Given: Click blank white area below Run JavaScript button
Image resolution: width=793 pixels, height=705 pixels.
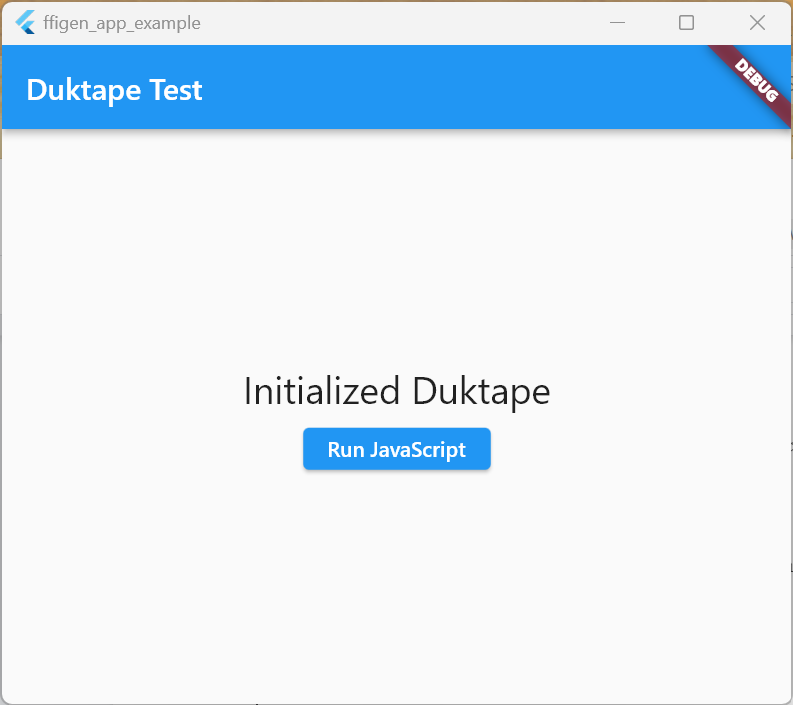Looking at the screenshot, I should [396, 580].
